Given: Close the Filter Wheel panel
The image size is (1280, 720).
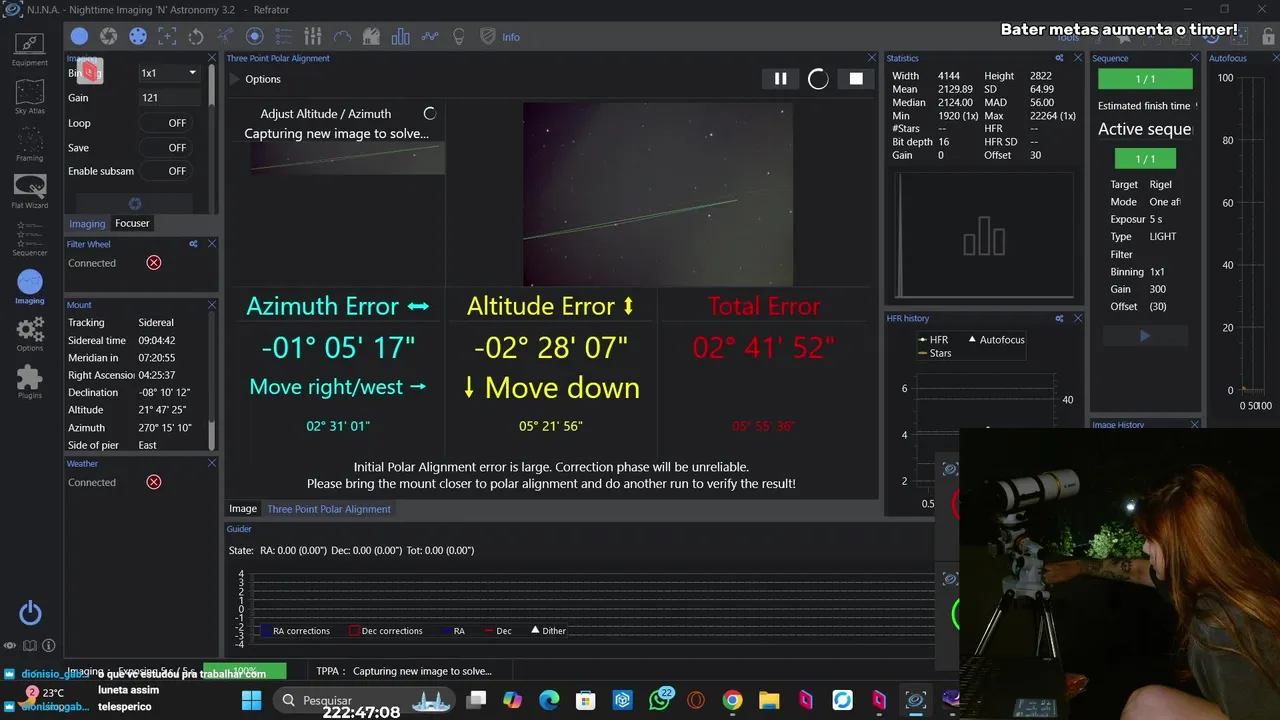Looking at the screenshot, I should 212,244.
